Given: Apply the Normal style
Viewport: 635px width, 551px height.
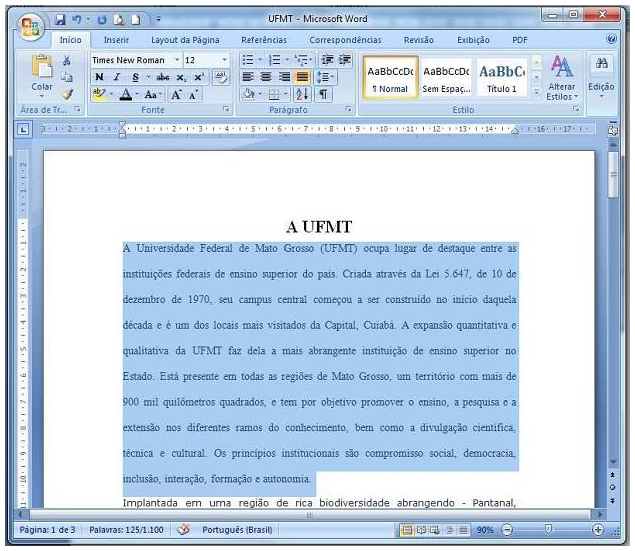Looking at the screenshot, I should point(390,78).
